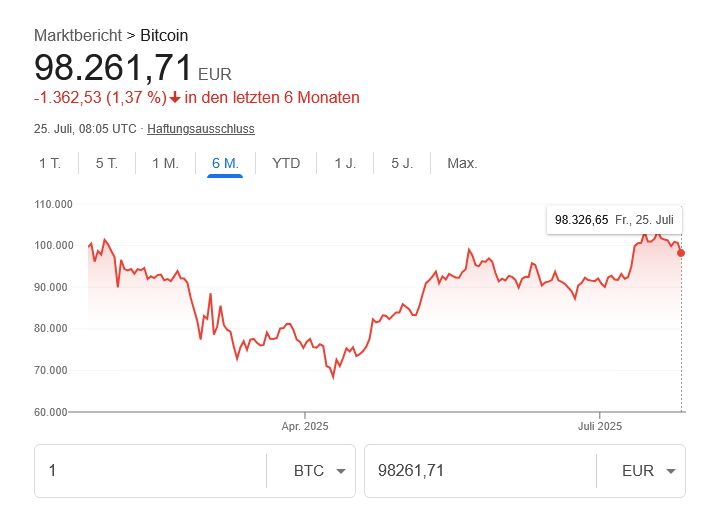Click the 98.326,65 price tooltip
This screenshot has height=510, width=713.
614,219
